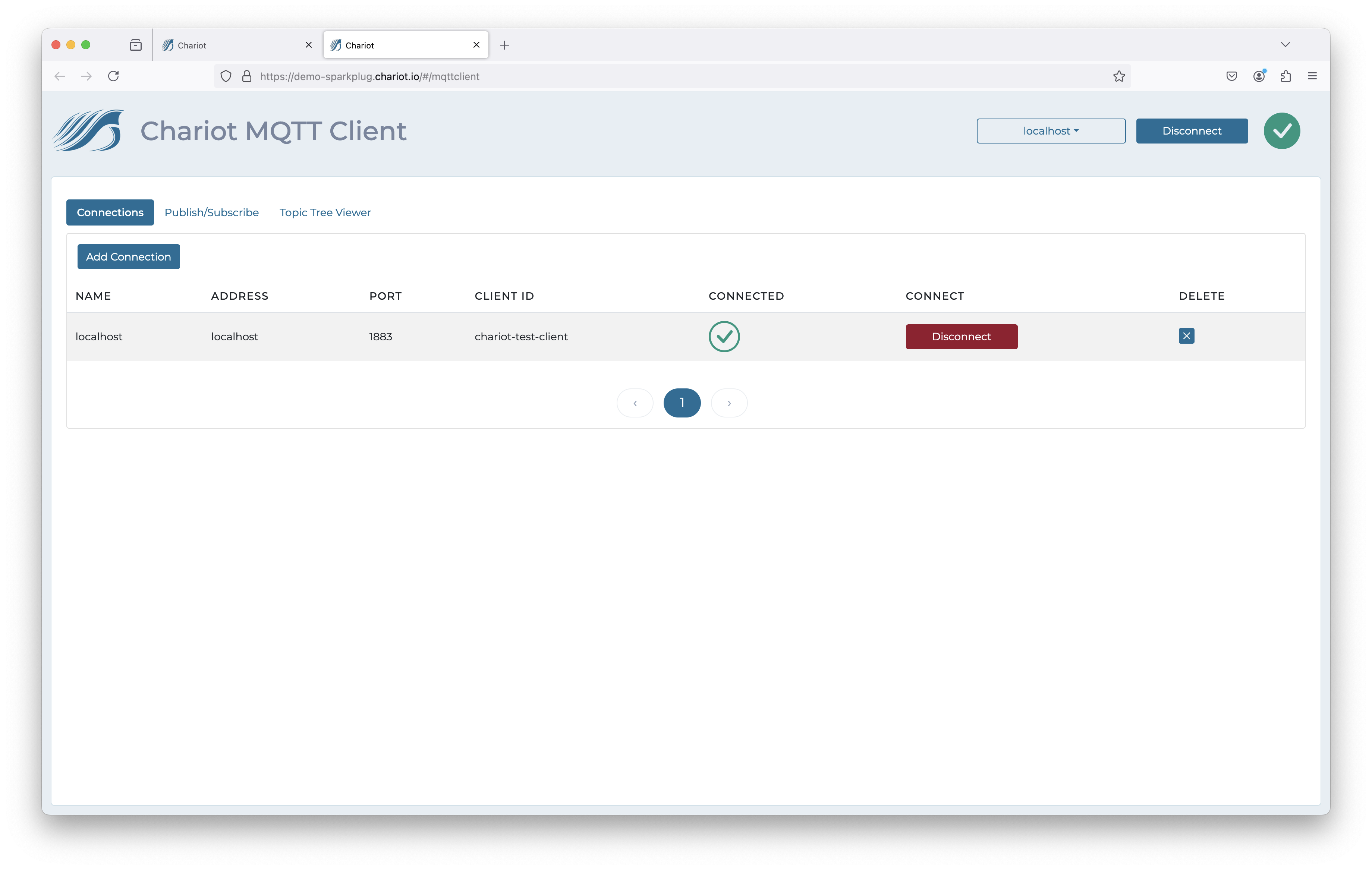Click the DELETE column header

1202,296
